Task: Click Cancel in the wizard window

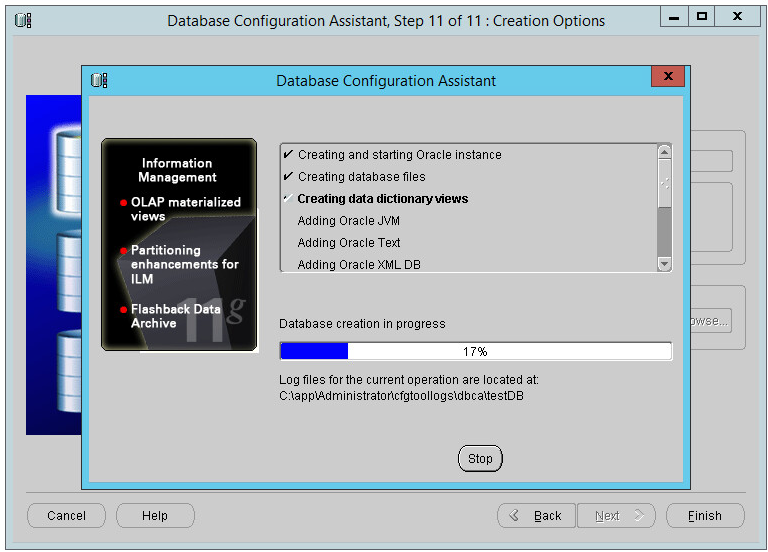Action: click(66, 515)
